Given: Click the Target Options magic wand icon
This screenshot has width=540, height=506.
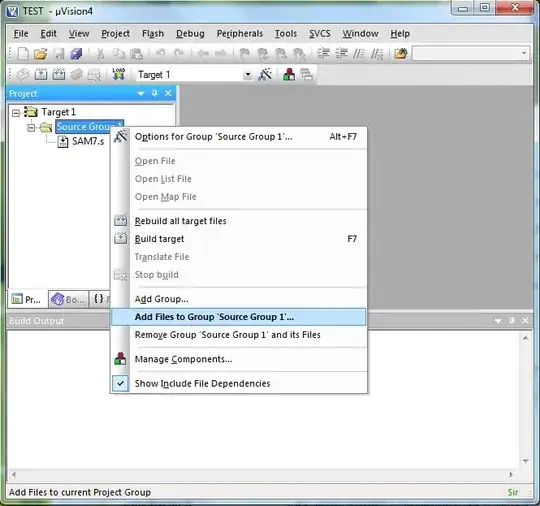Looking at the screenshot, I should [x=265, y=74].
